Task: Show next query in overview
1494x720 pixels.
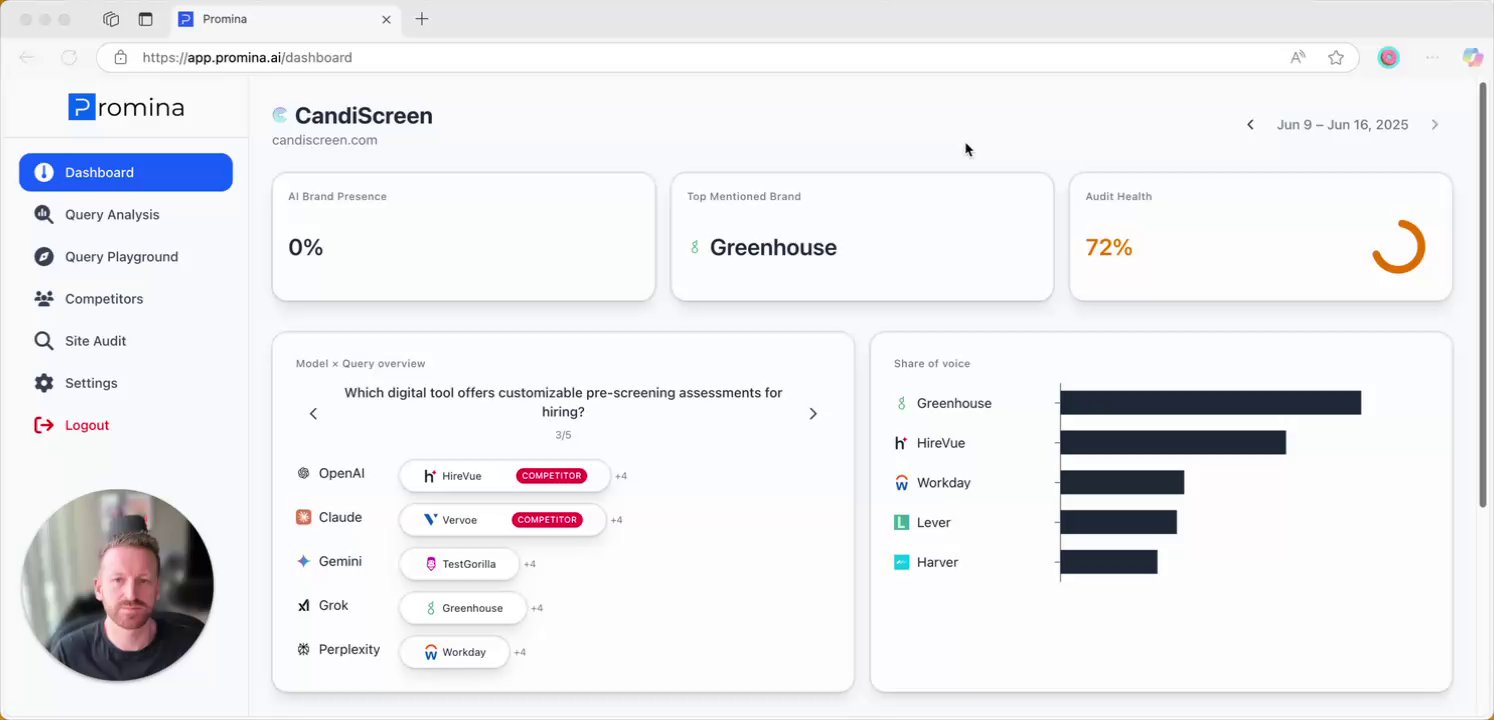Action: click(x=813, y=414)
